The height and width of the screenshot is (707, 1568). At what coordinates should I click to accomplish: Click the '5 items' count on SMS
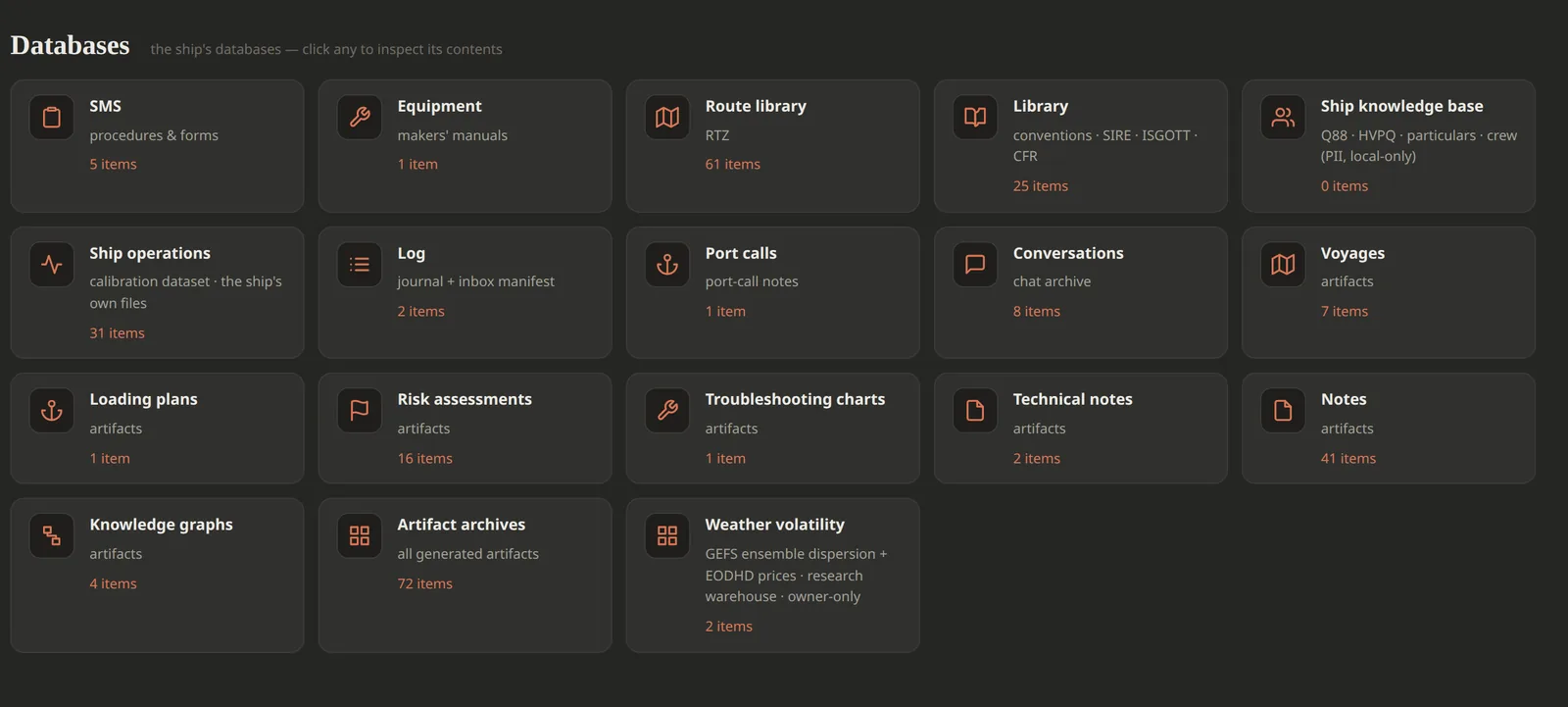pyautogui.click(x=113, y=164)
